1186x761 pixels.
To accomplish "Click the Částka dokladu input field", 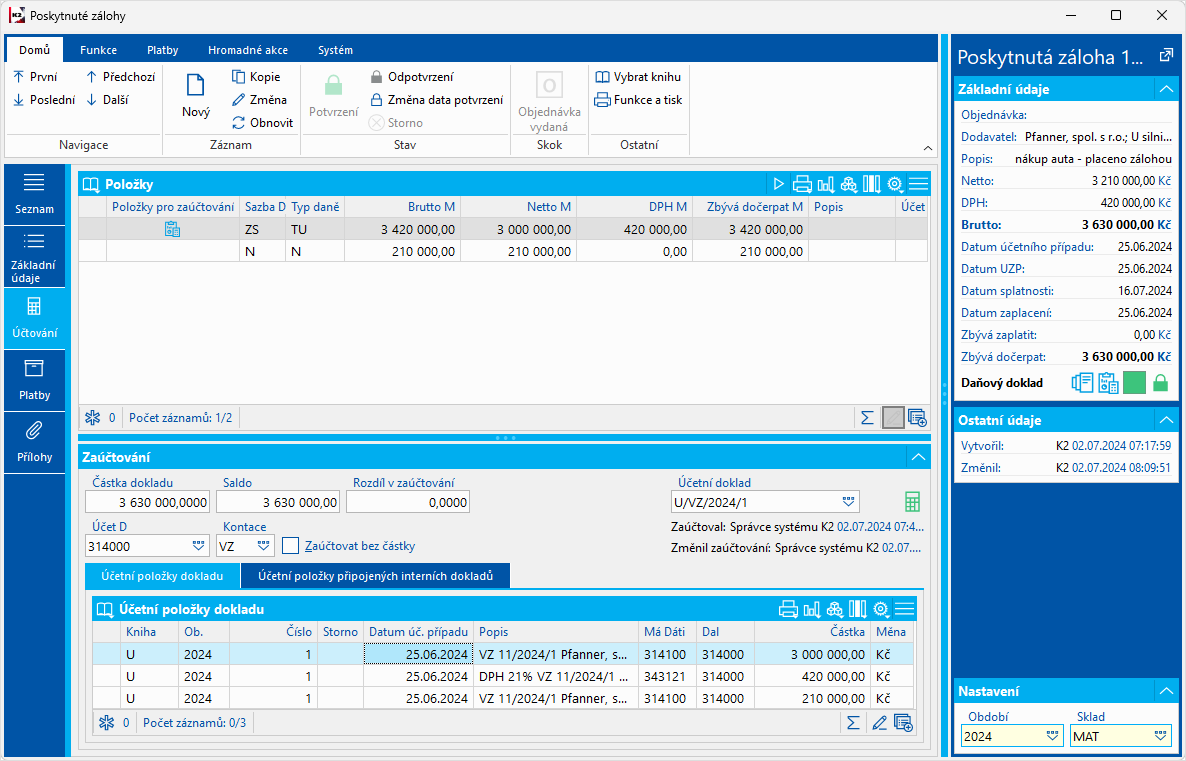I will [x=149, y=502].
